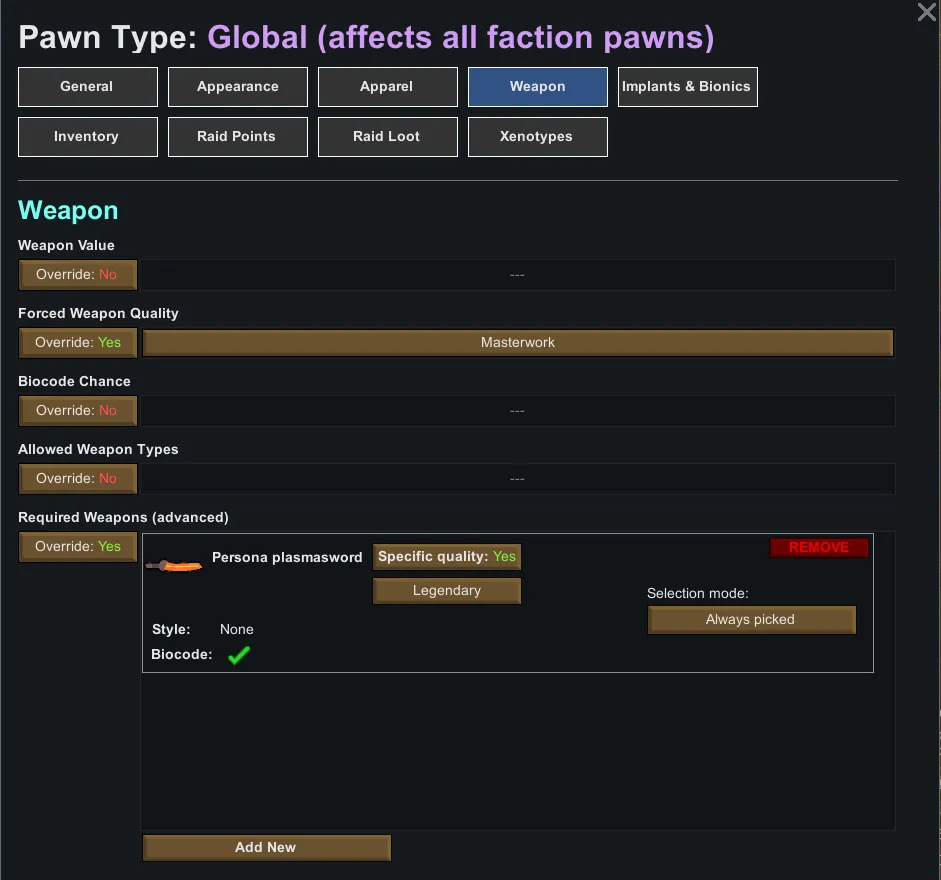
Task: Switch to the Implants & Bionics tab
Action: tap(686, 87)
